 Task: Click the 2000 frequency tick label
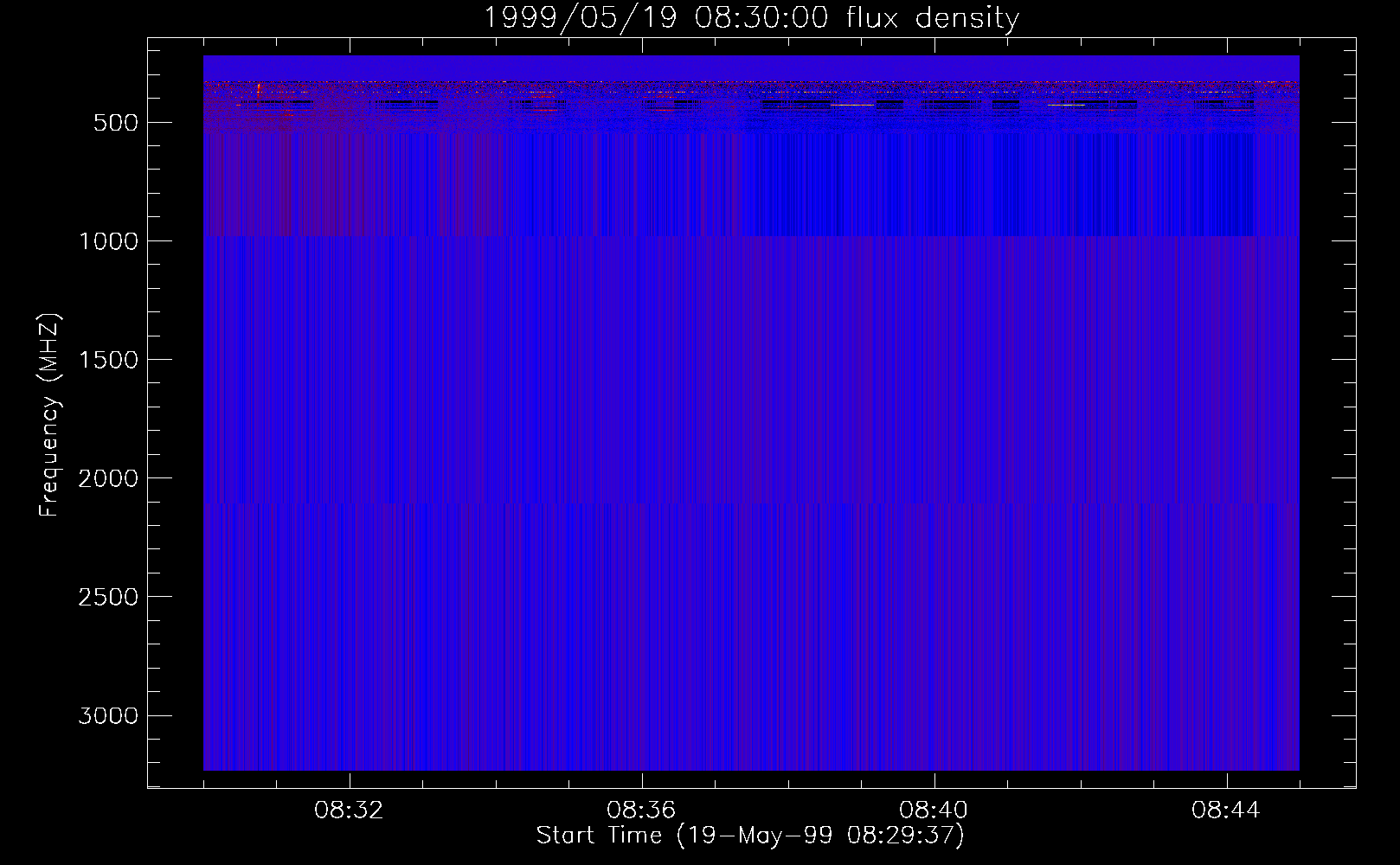tap(108, 478)
